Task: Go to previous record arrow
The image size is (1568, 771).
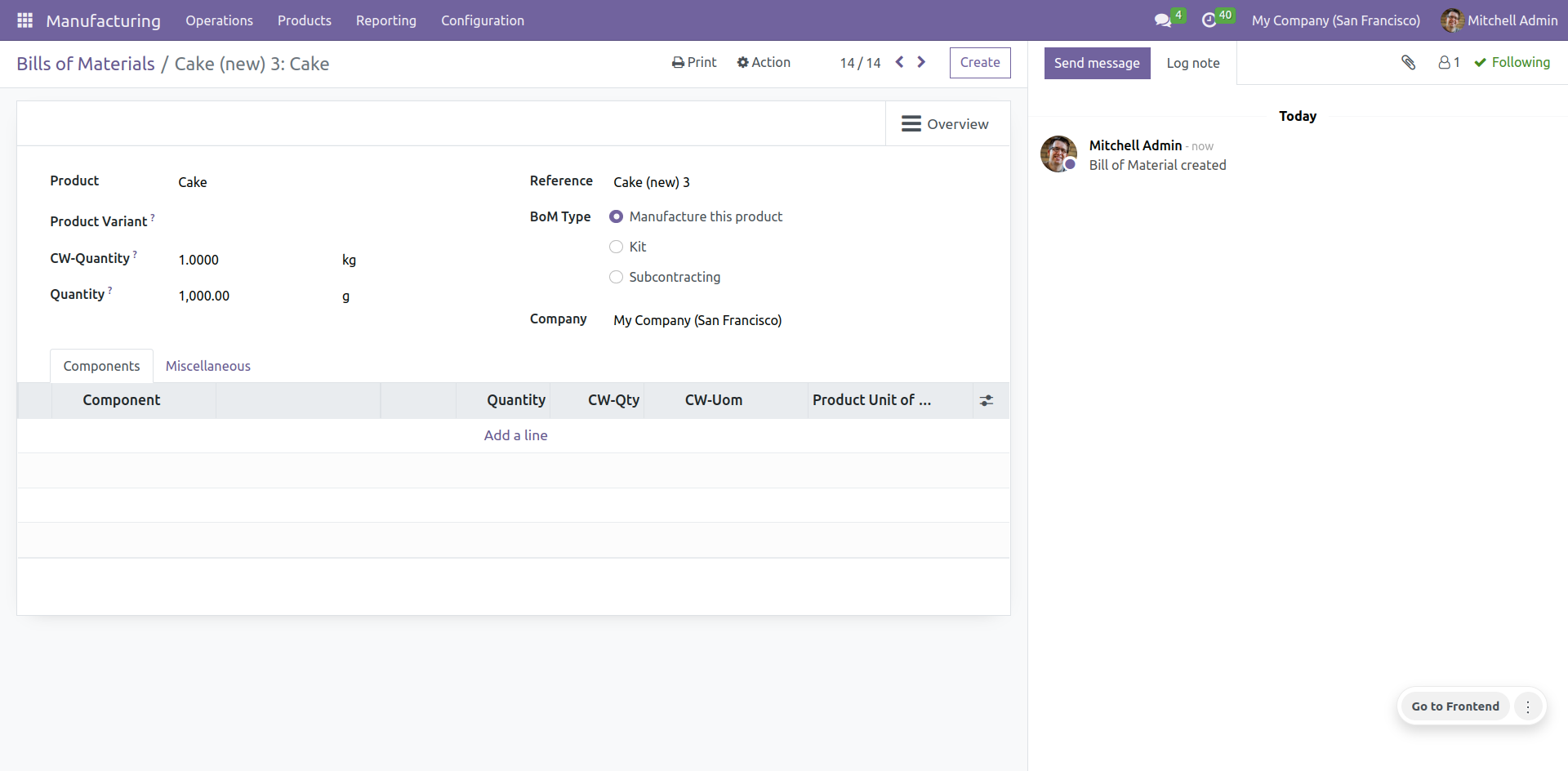Action: coord(899,62)
